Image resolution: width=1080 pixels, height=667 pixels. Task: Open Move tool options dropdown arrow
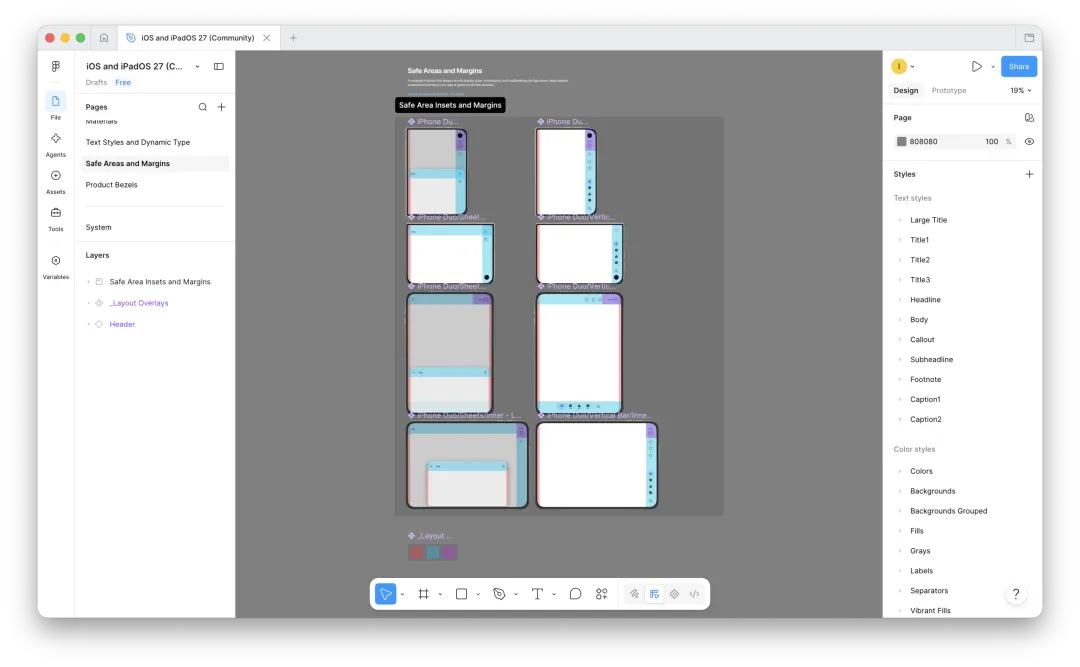point(402,594)
